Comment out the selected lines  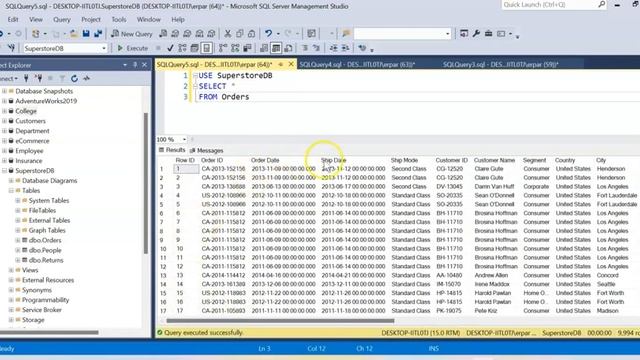[305, 48]
